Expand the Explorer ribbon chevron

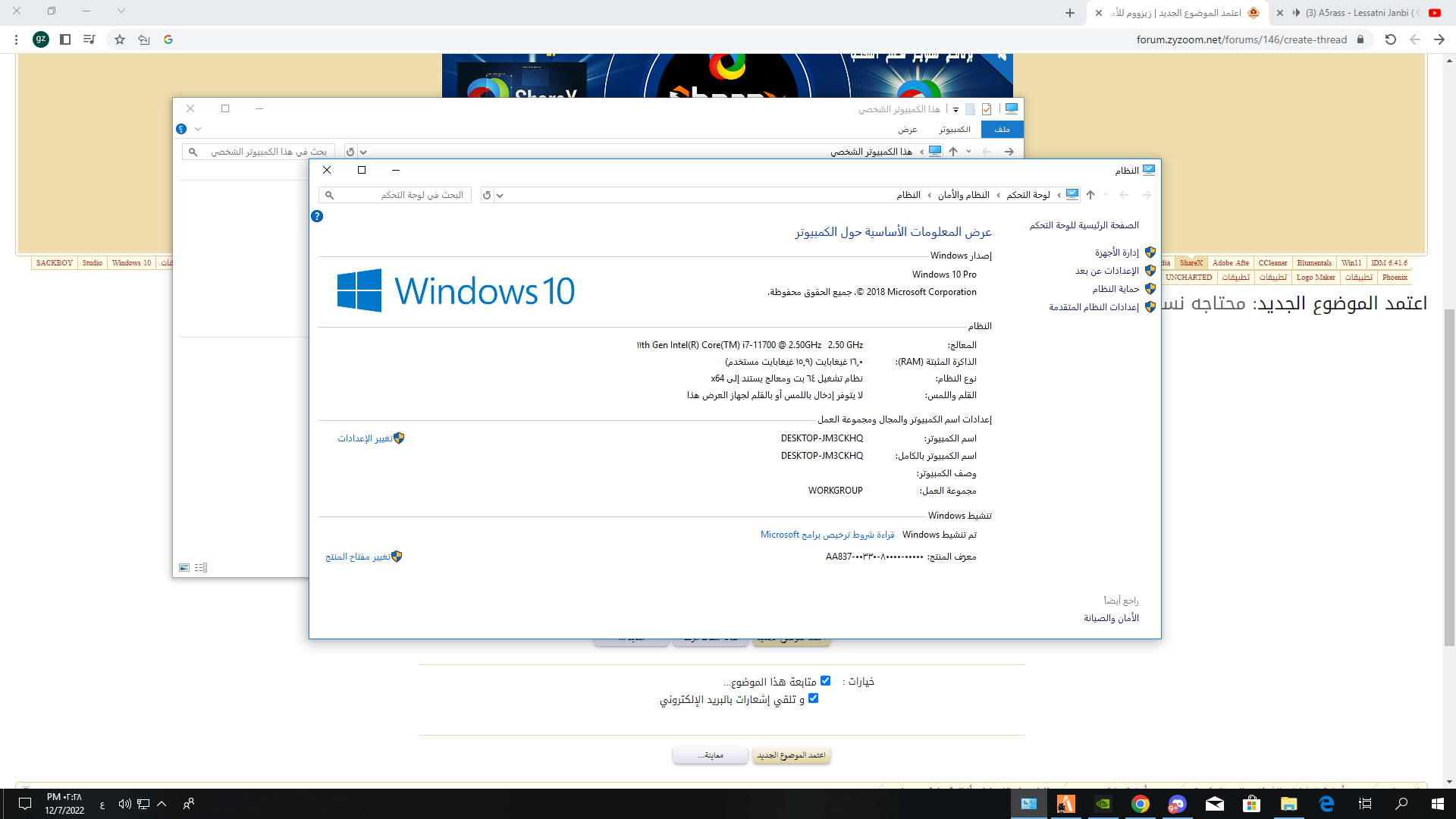[198, 129]
